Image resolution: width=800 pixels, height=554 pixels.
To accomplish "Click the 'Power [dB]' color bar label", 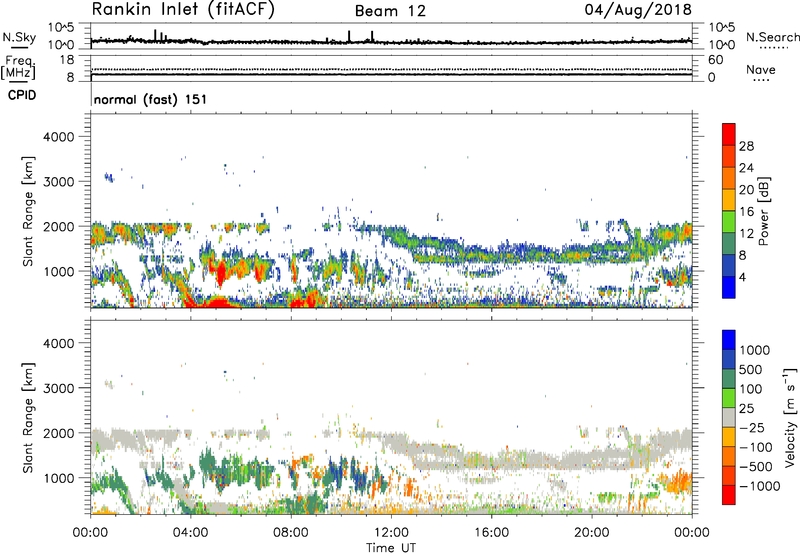I will (763, 211).
